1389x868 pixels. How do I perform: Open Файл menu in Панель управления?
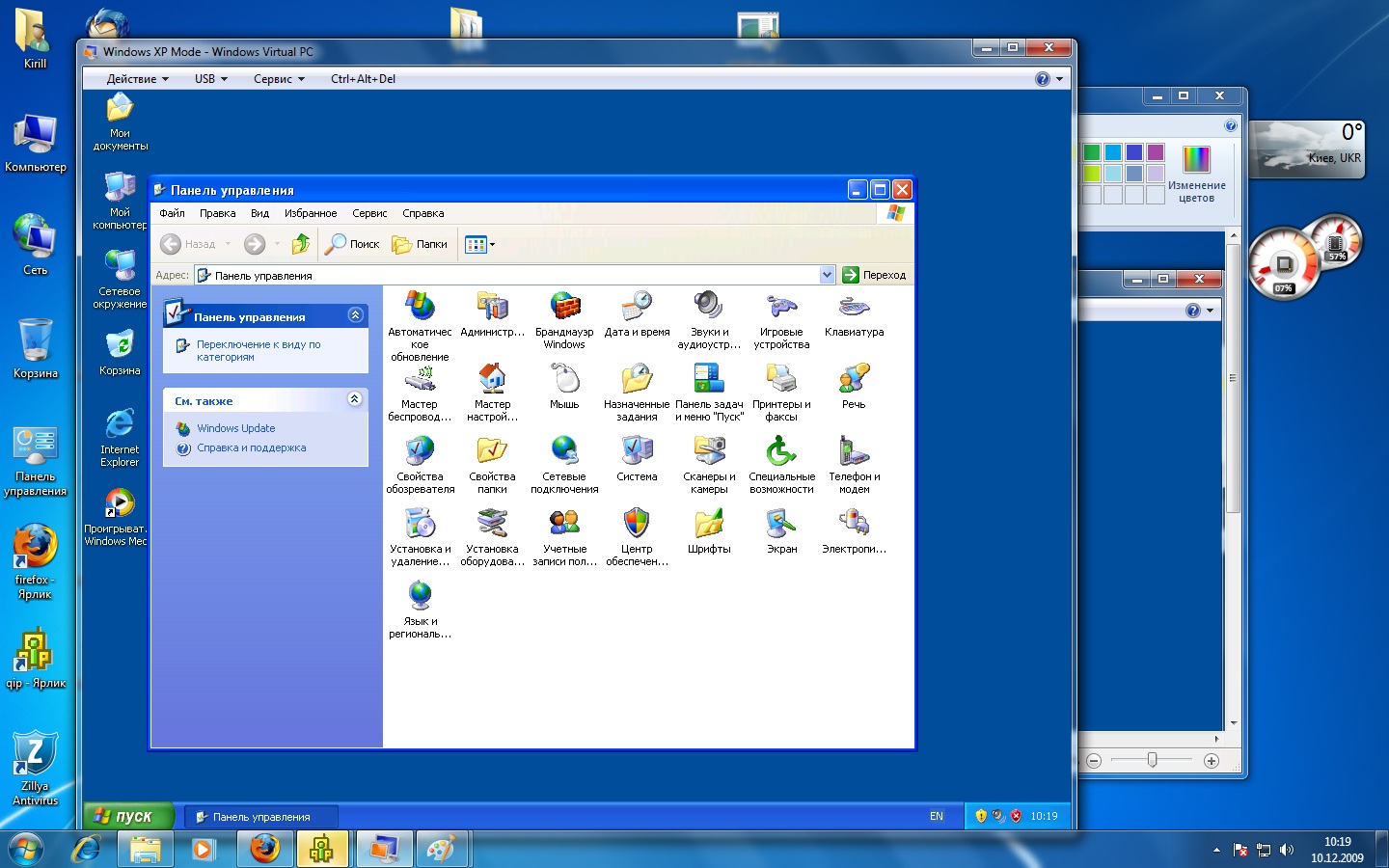172,213
